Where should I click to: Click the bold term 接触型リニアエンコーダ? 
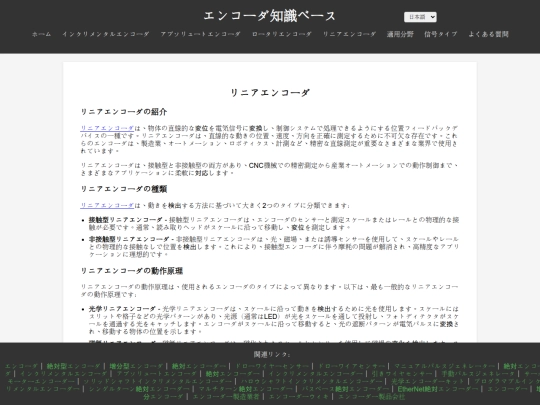(126, 220)
